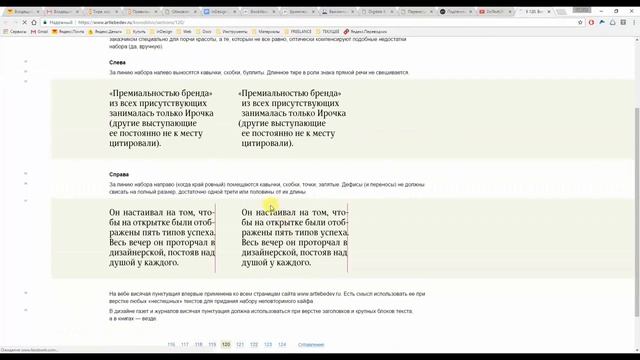Close the active § 120 tab
This screenshot has width=640, height=360.
549,12
